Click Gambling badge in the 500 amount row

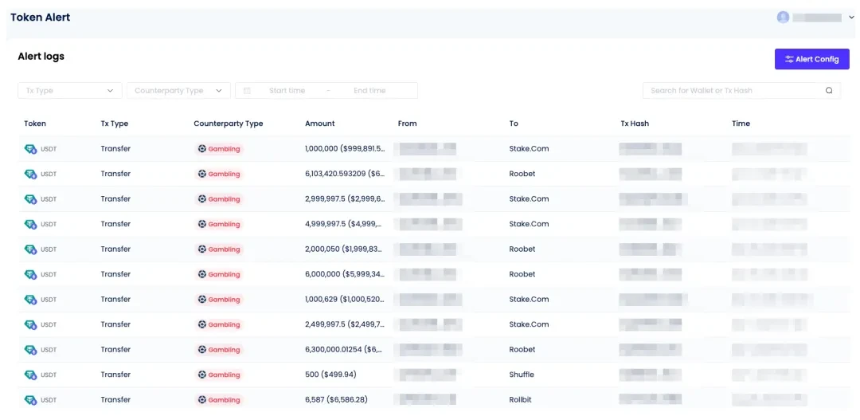click(x=219, y=375)
